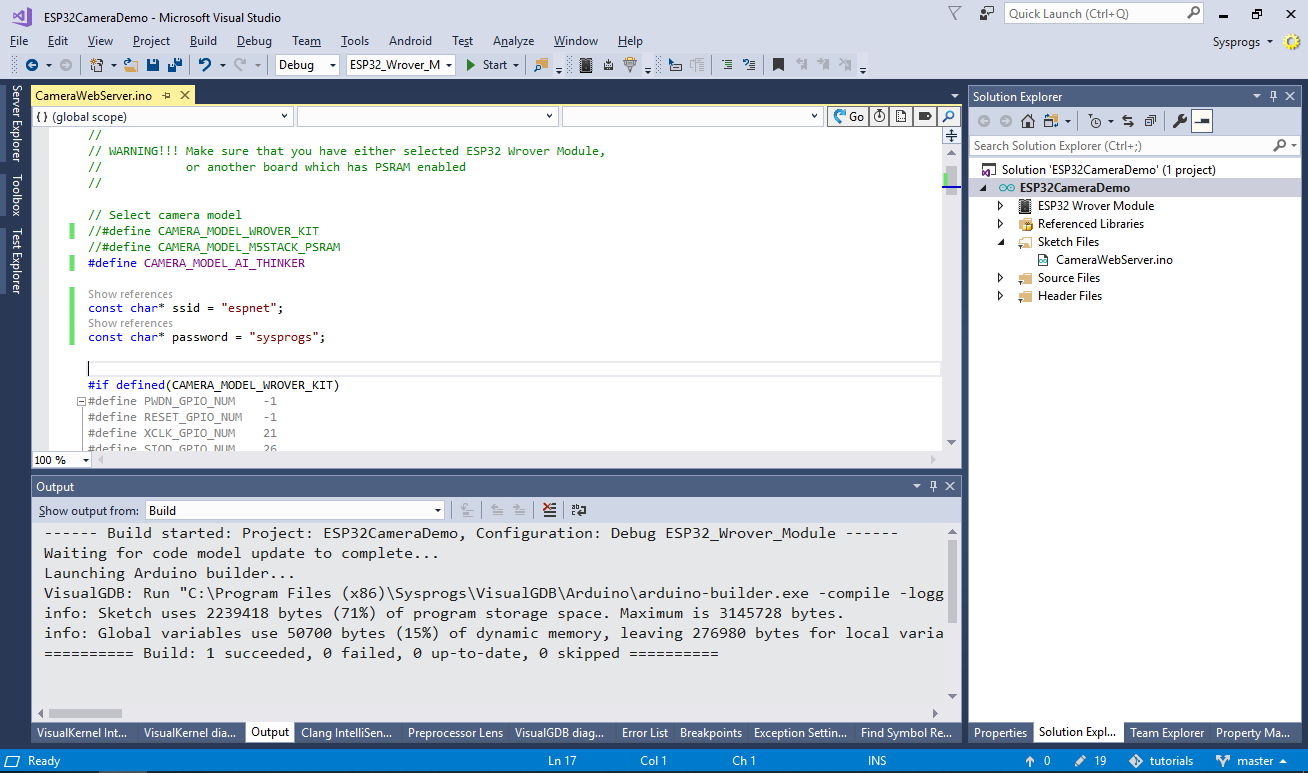Switch to the Error List tab
The height and width of the screenshot is (773, 1308).
click(644, 733)
